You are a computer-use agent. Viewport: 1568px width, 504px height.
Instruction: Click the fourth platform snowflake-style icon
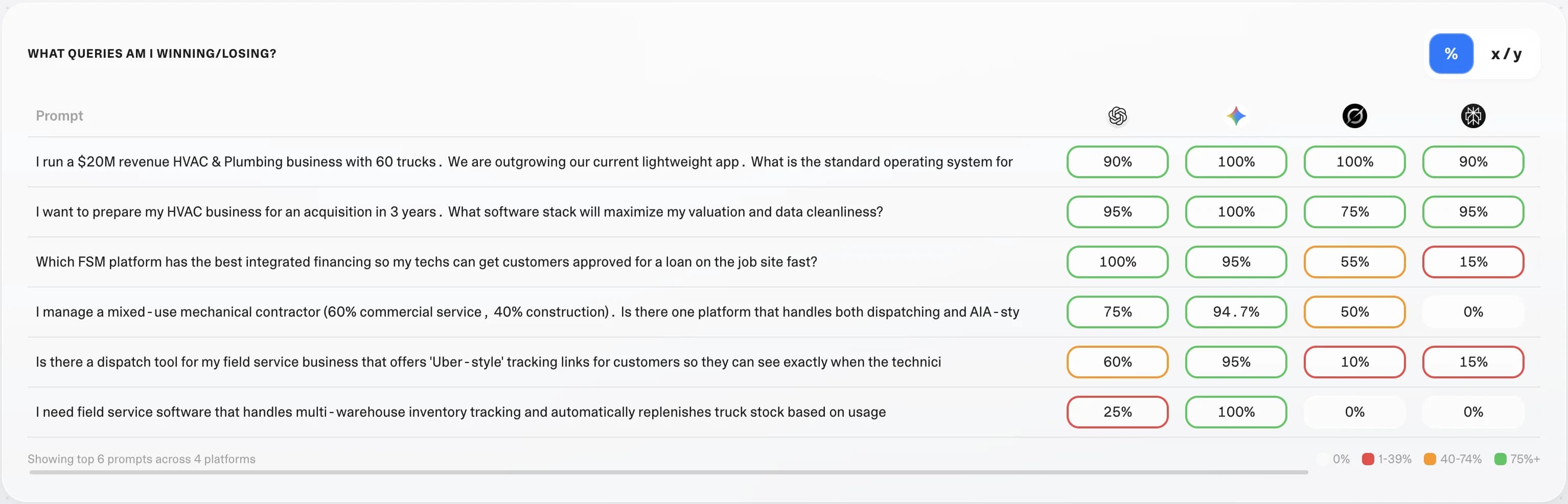click(x=1472, y=115)
